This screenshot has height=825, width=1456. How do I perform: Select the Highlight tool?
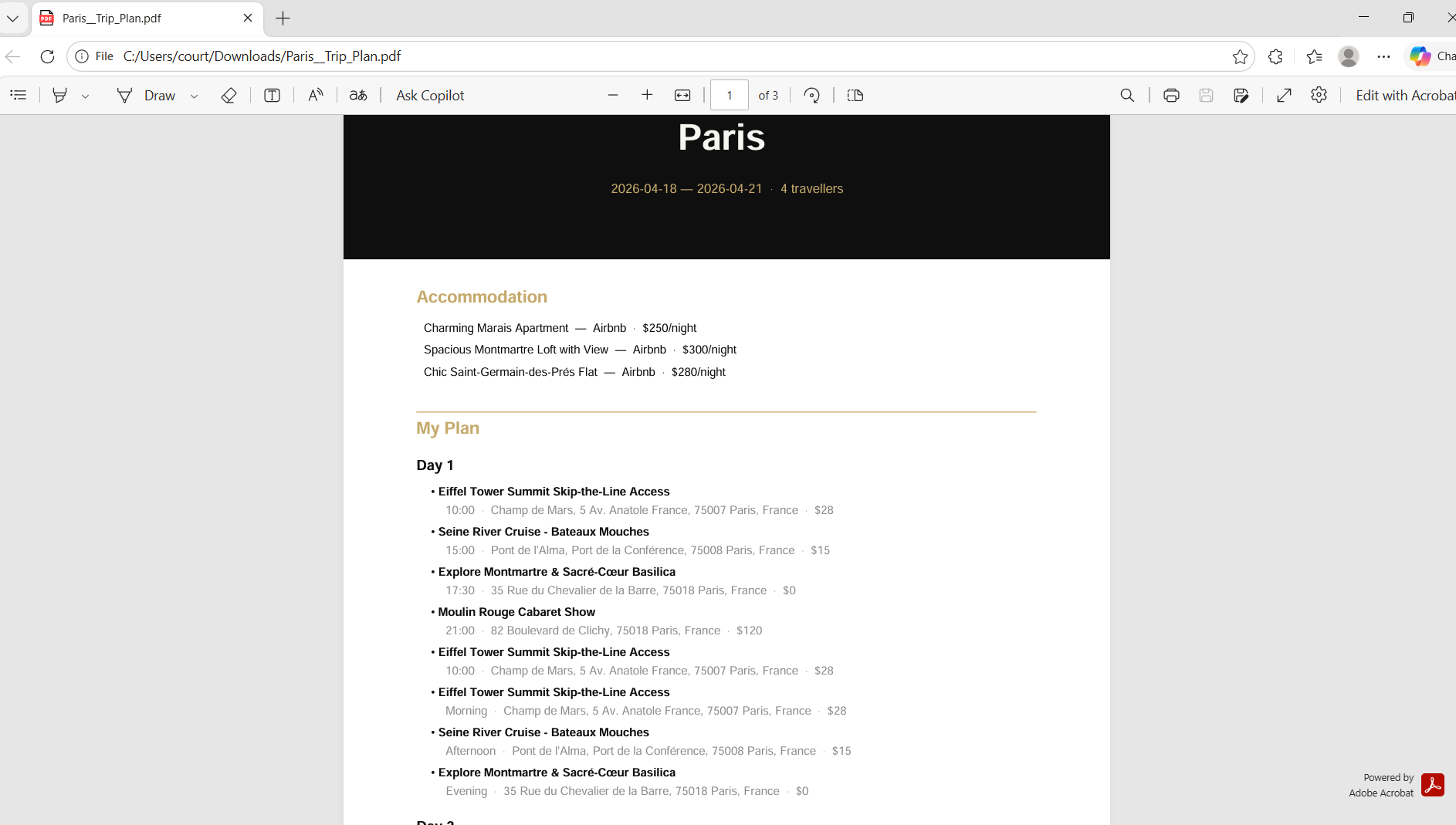[59, 95]
